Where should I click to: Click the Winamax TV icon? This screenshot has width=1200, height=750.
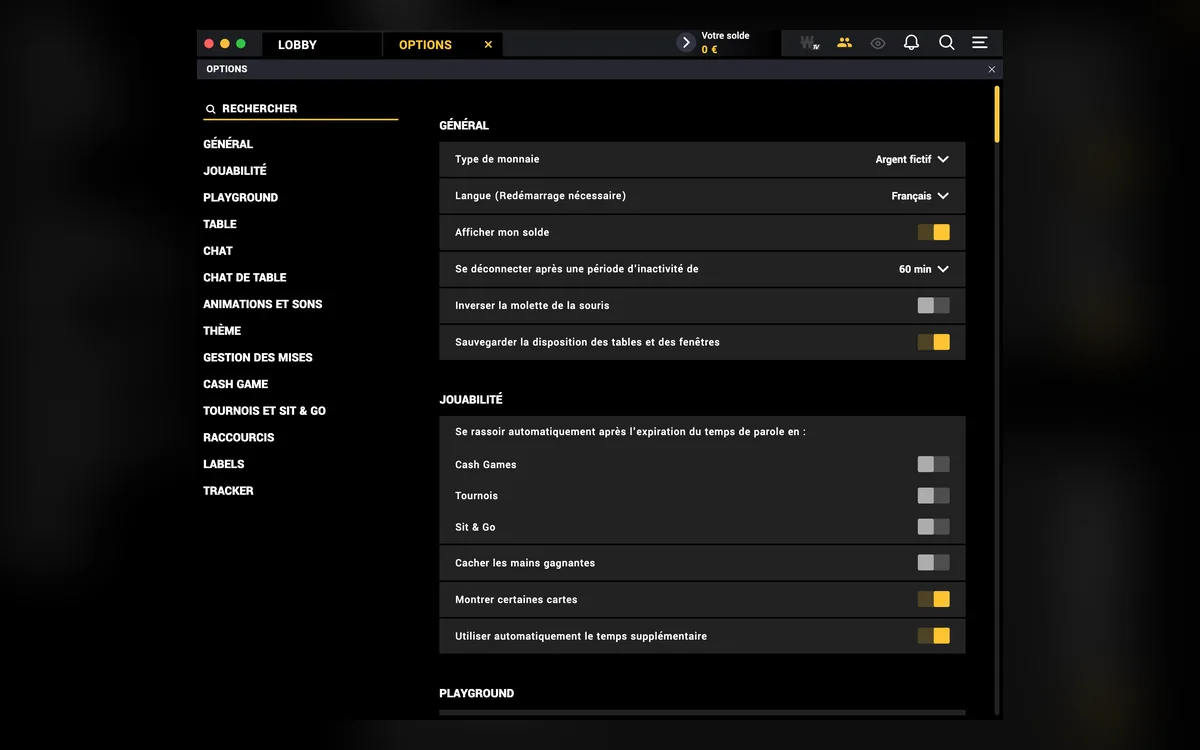pyautogui.click(x=809, y=43)
